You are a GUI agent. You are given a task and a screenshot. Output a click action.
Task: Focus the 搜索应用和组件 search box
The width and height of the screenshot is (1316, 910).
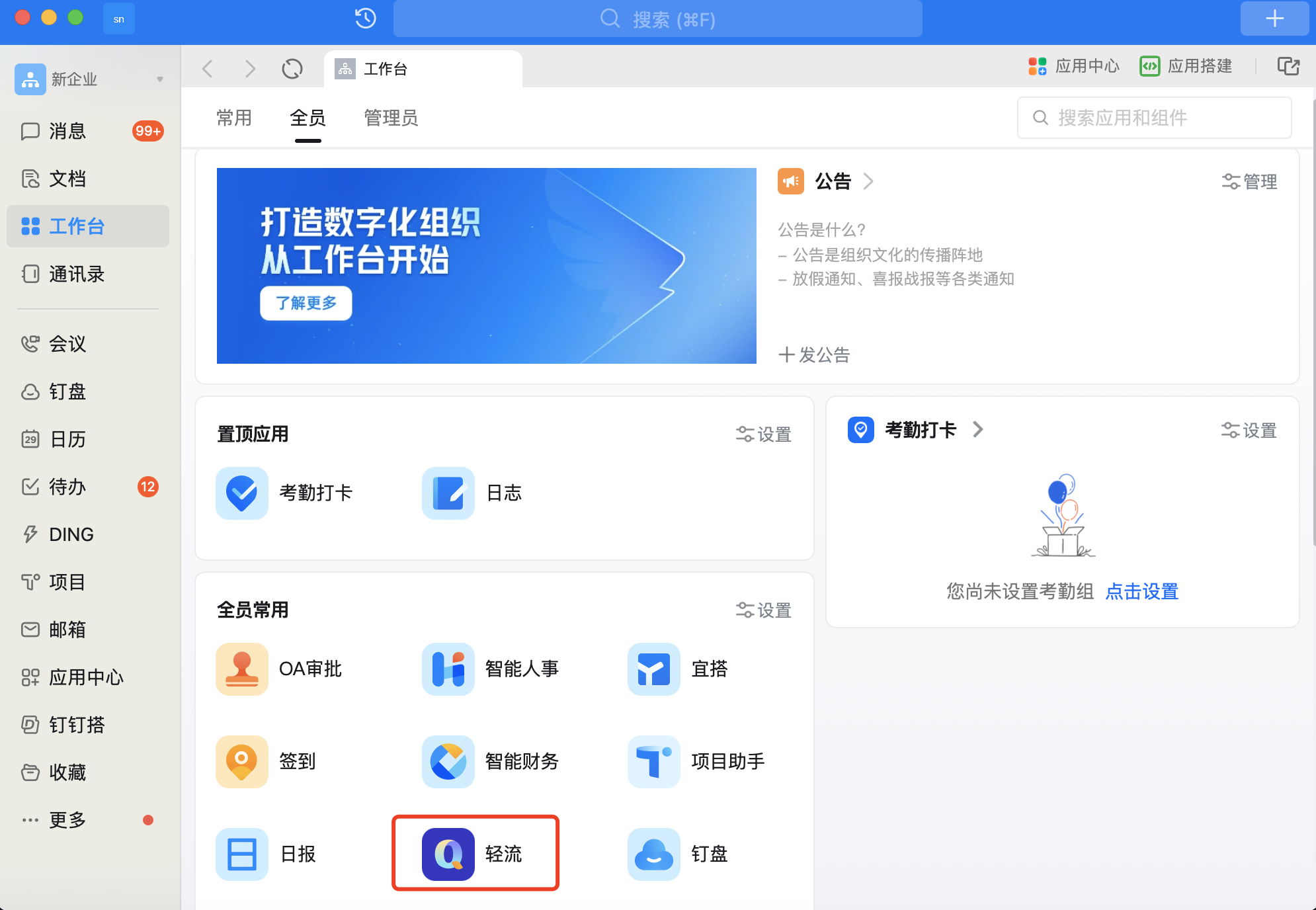tap(1154, 118)
